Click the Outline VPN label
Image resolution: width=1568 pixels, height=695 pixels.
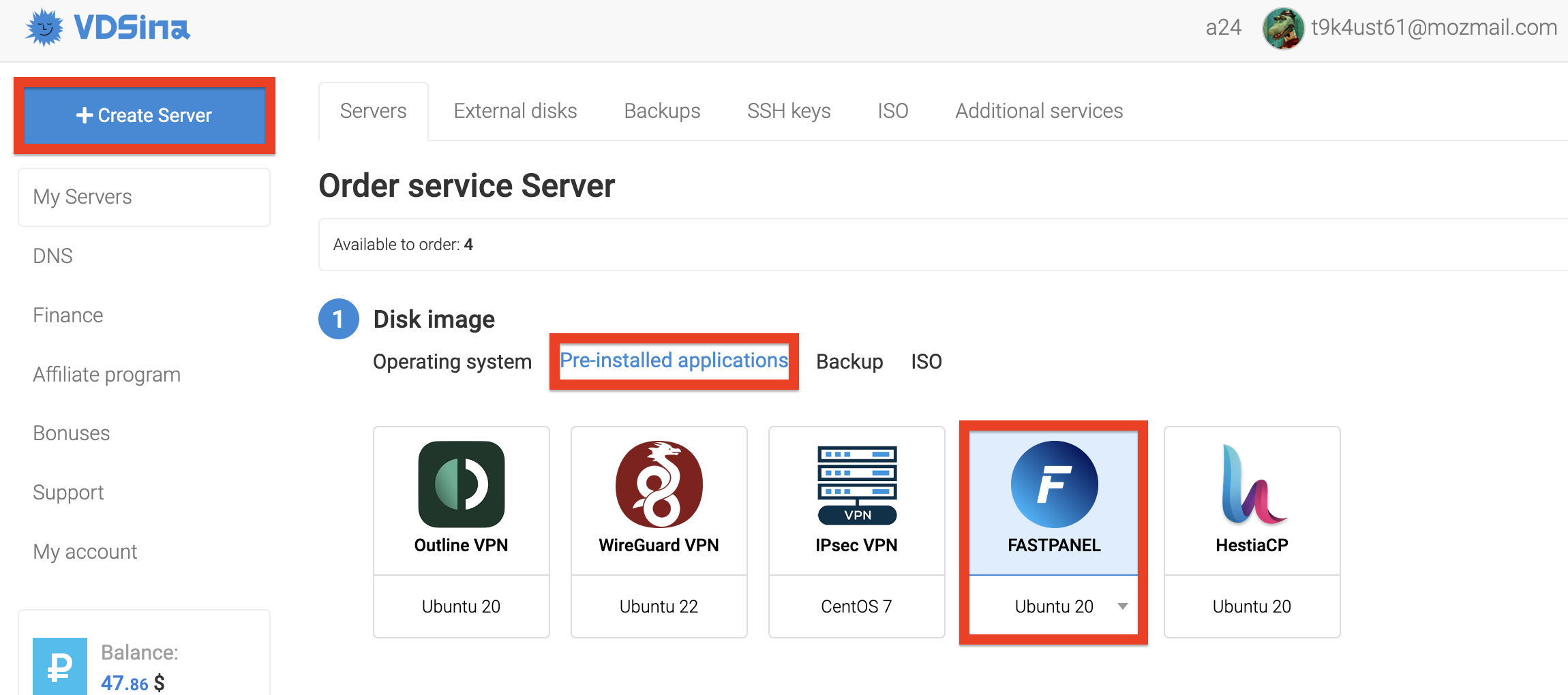[462, 546]
